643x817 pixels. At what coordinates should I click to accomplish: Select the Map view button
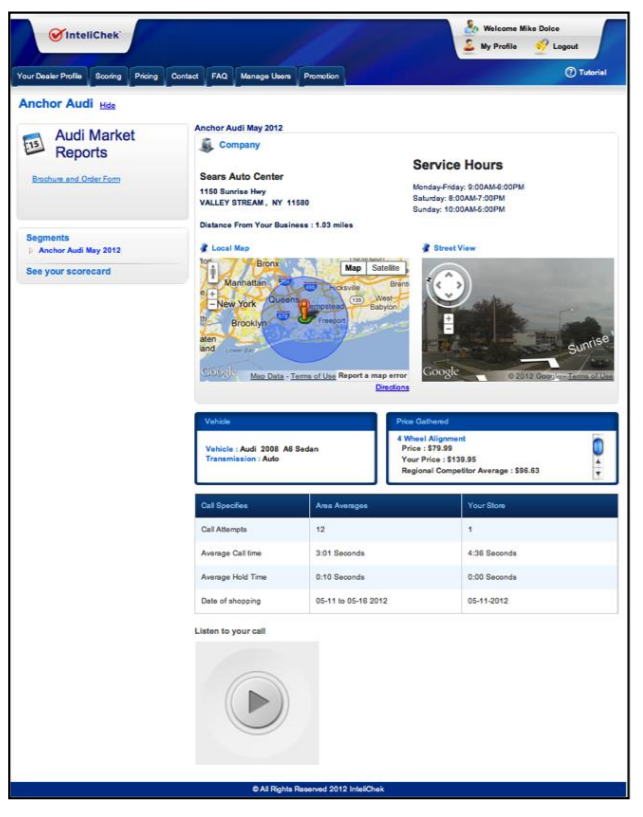click(353, 268)
